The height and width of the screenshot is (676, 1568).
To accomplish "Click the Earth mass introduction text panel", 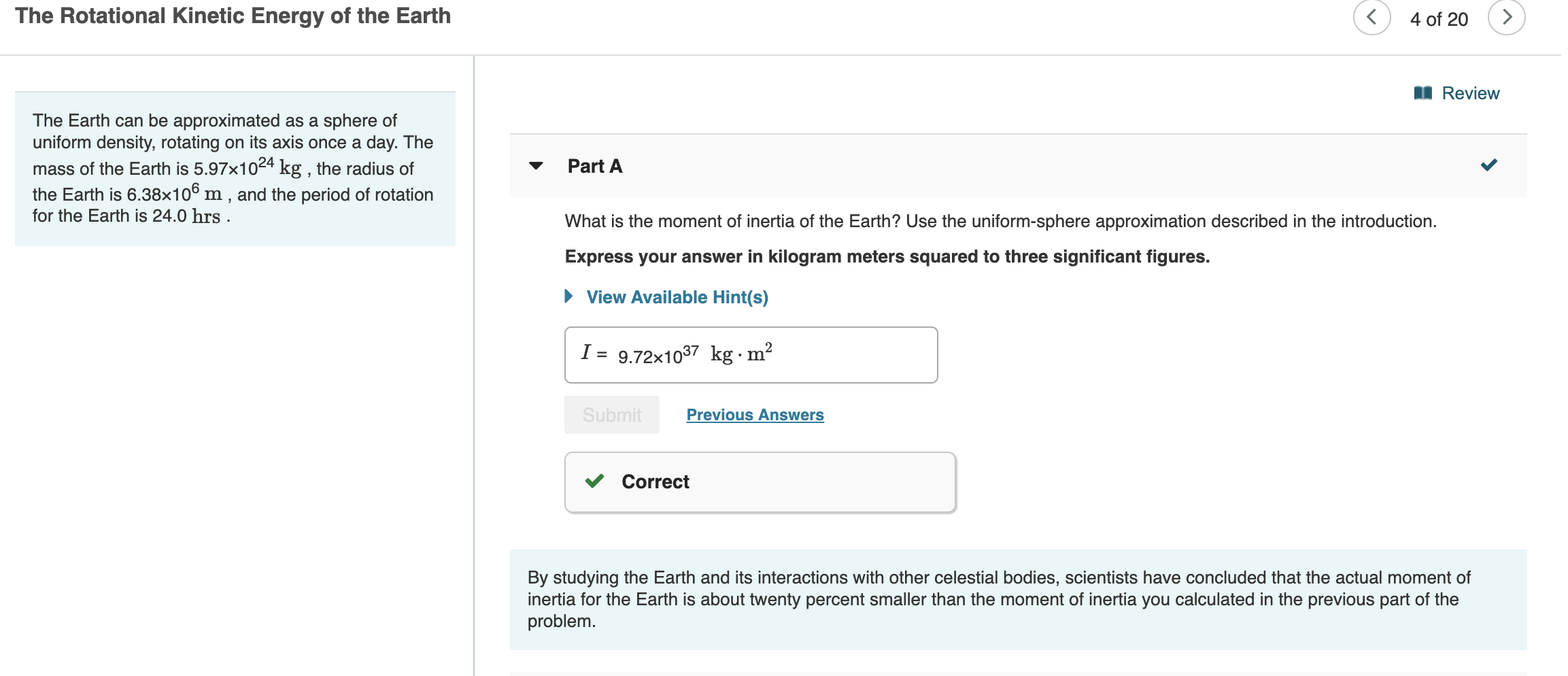I will pos(235,169).
